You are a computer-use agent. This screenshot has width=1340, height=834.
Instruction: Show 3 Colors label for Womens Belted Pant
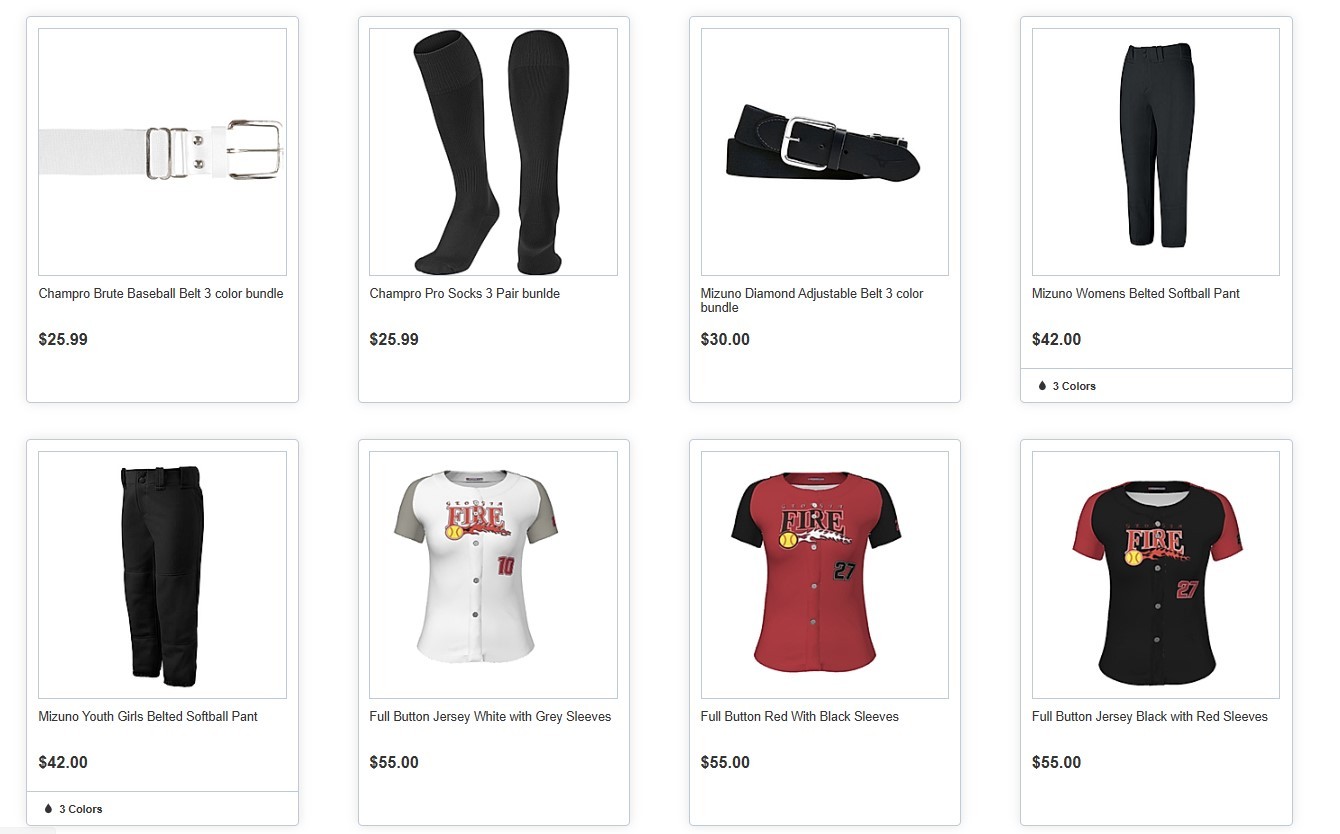pos(1074,386)
